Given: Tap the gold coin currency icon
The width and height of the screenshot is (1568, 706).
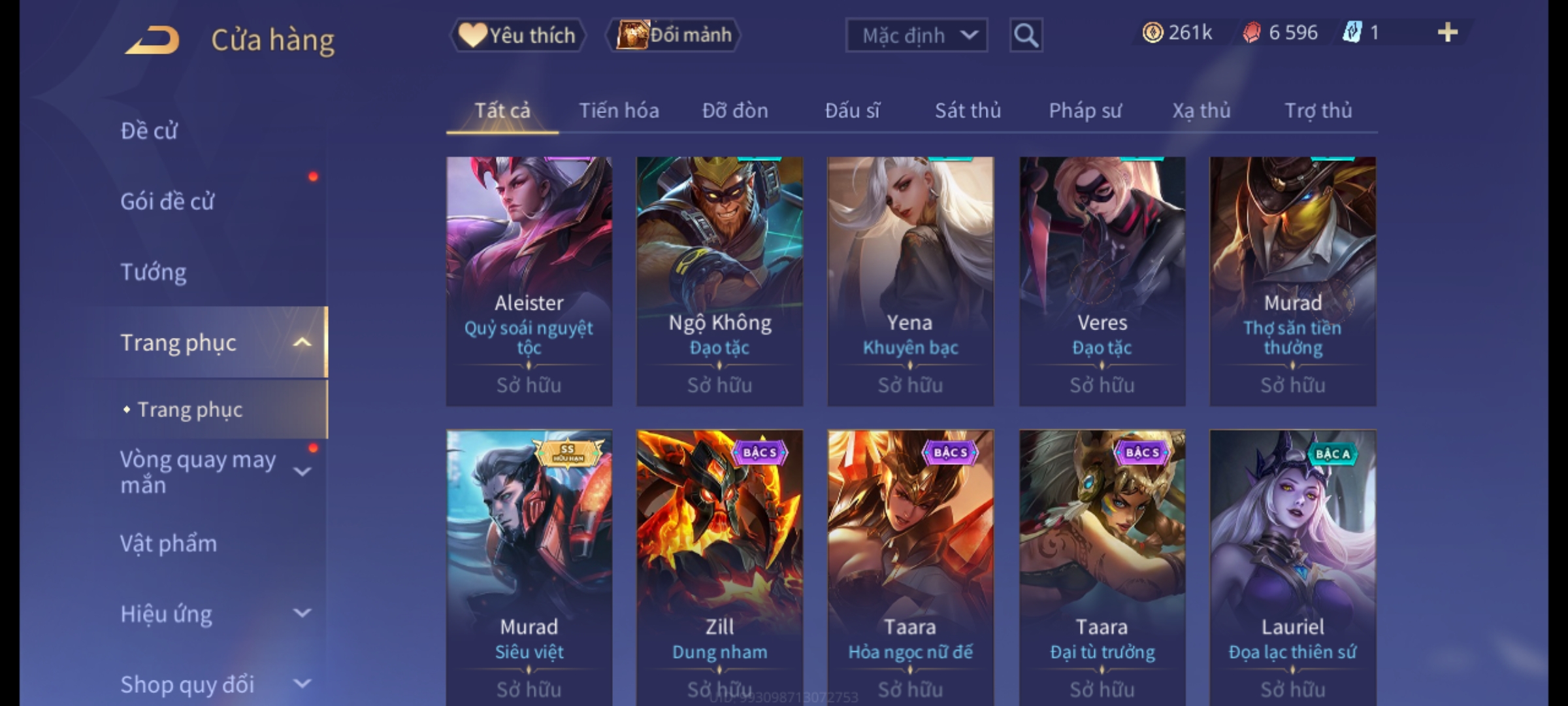Looking at the screenshot, I should [1152, 33].
